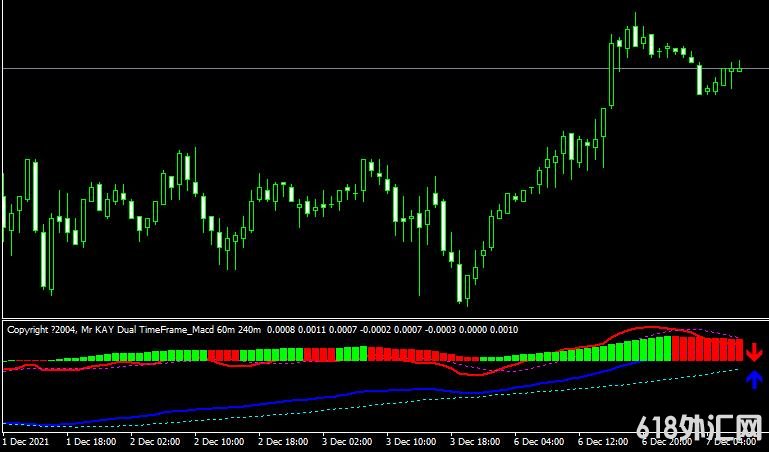This screenshot has height=452, width=769.
Task: Click the last candle on the right
Action: click(740, 68)
